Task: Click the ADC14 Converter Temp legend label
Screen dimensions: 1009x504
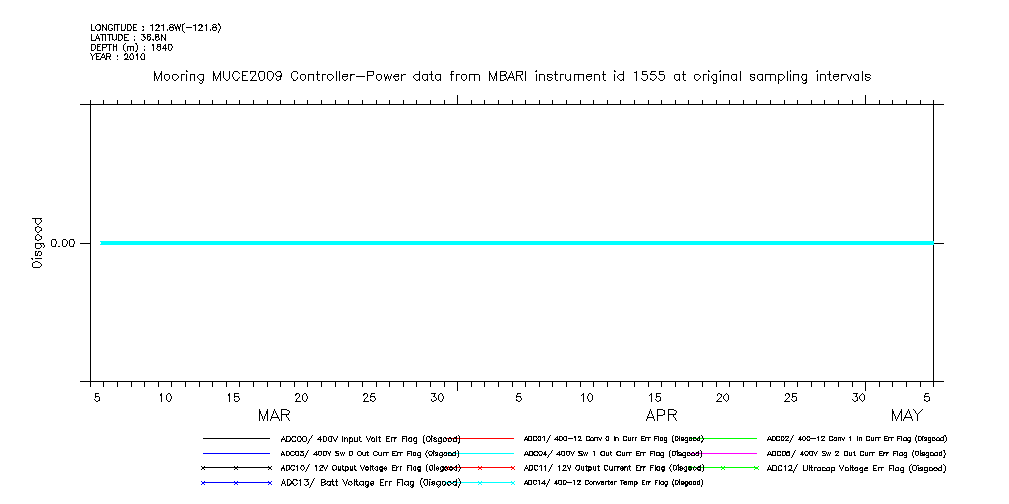Action: (x=613, y=483)
